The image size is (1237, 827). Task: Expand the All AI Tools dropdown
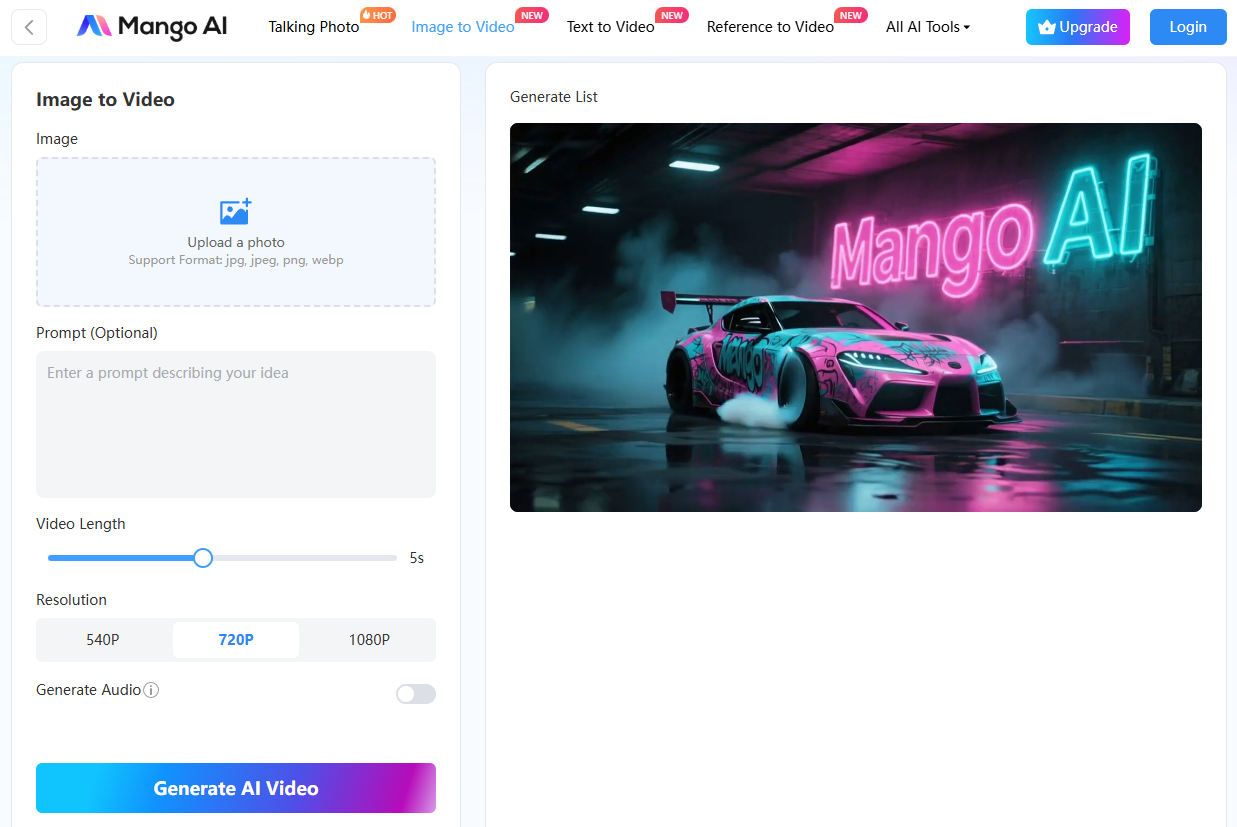point(928,27)
